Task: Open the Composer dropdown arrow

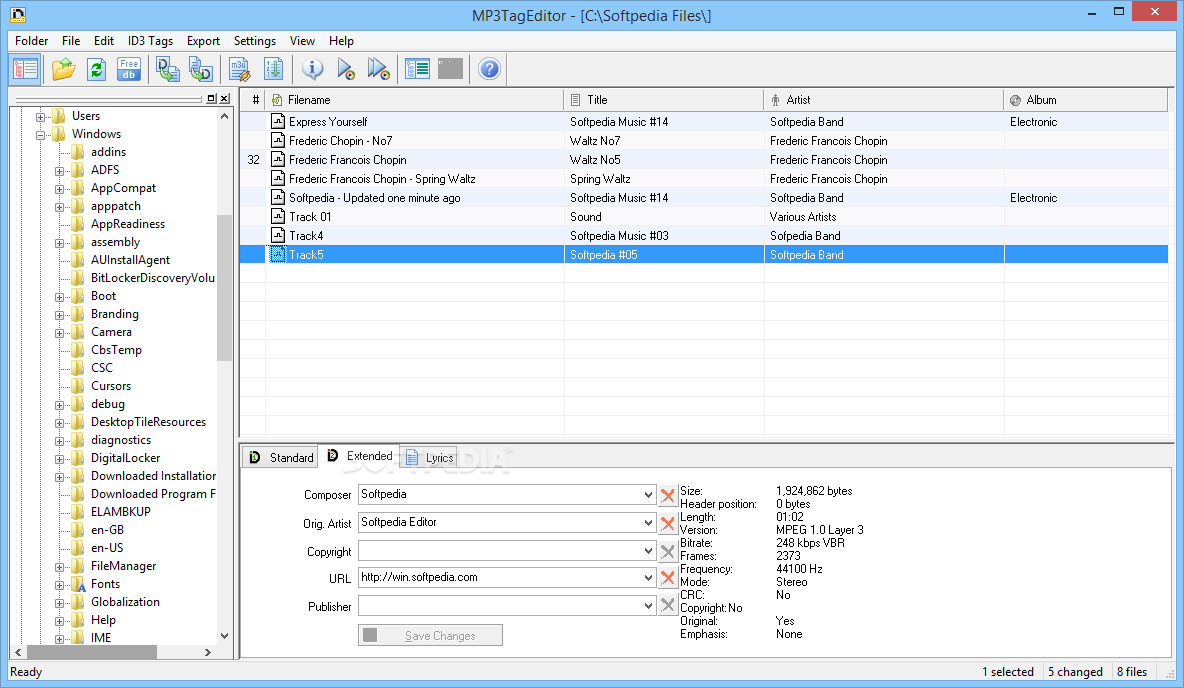Action: (648, 495)
